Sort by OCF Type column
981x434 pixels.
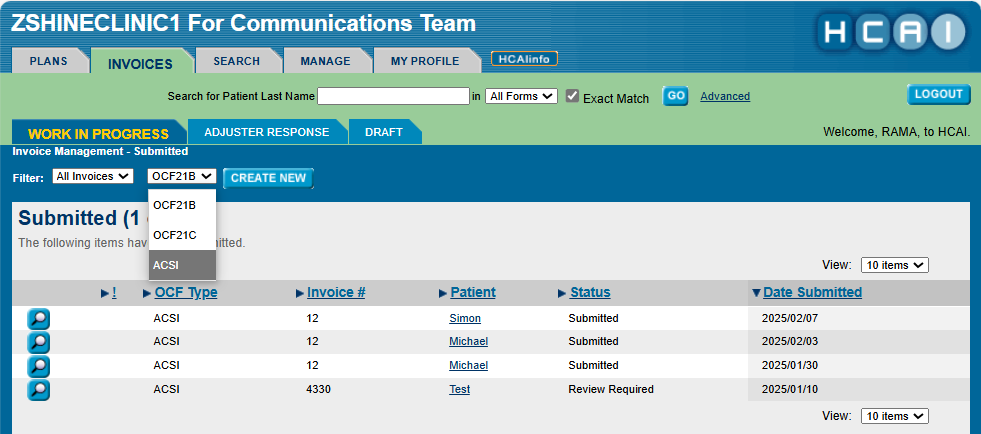(x=186, y=293)
